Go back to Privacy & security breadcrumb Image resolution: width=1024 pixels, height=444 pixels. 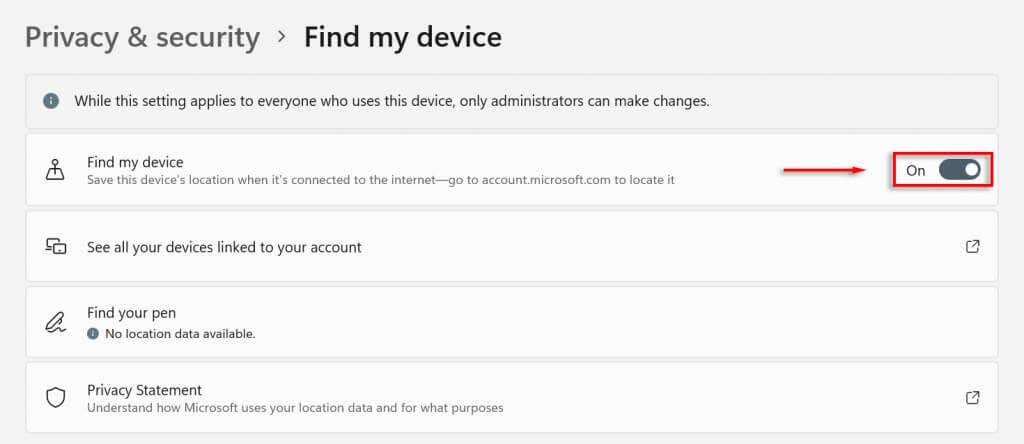(142, 38)
